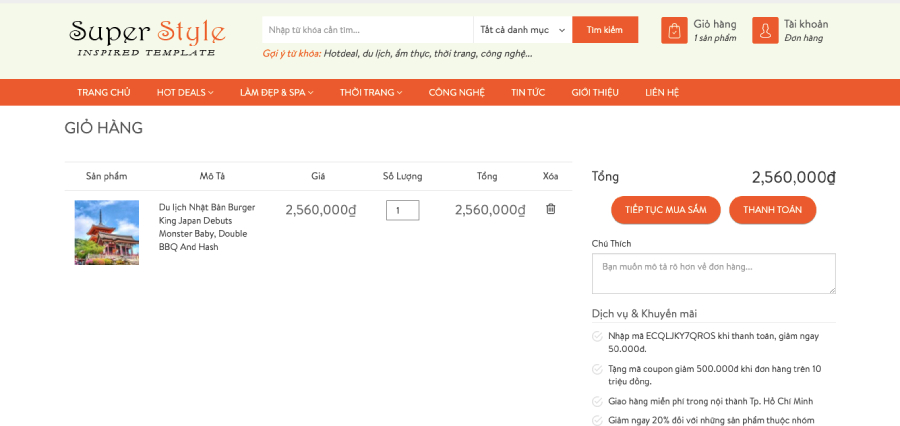Click the 'Tổng' label in order summary

coord(605,177)
